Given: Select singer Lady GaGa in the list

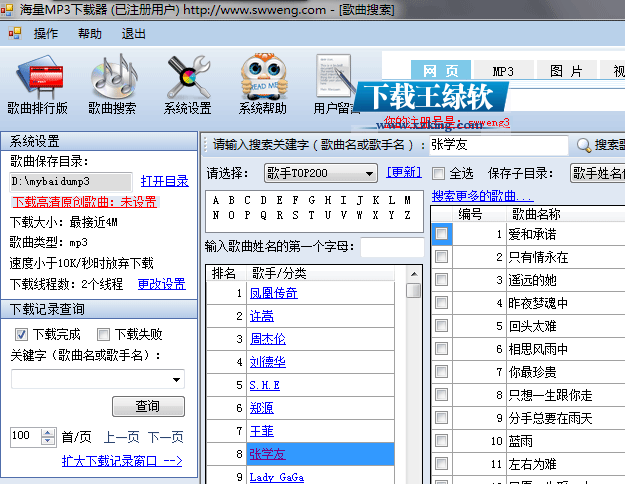Looking at the screenshot, I should (277, 477).
